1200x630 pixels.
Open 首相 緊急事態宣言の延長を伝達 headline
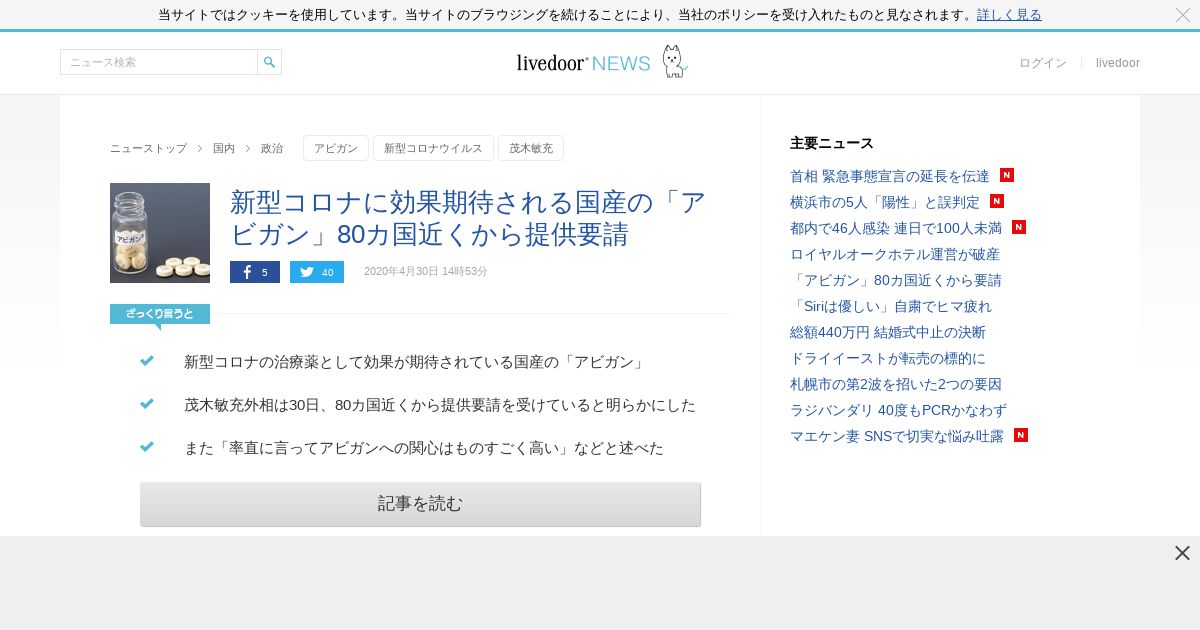[x=890, y=176]
